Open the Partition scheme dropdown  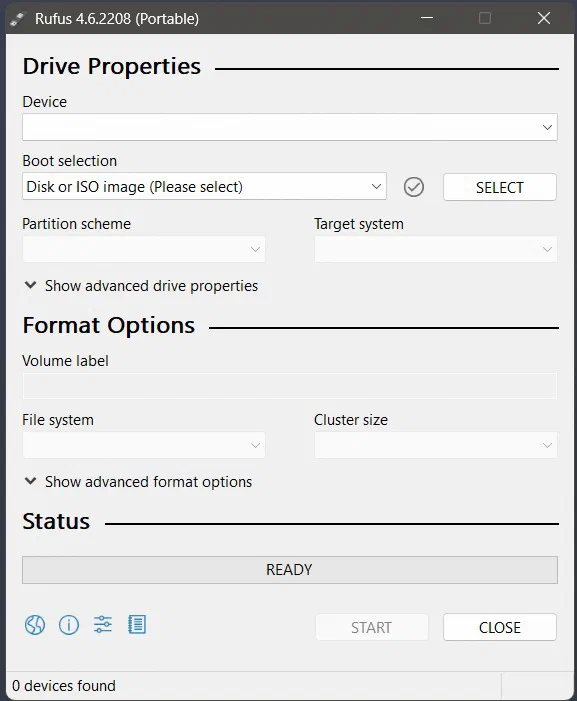(x=143, y=249)
